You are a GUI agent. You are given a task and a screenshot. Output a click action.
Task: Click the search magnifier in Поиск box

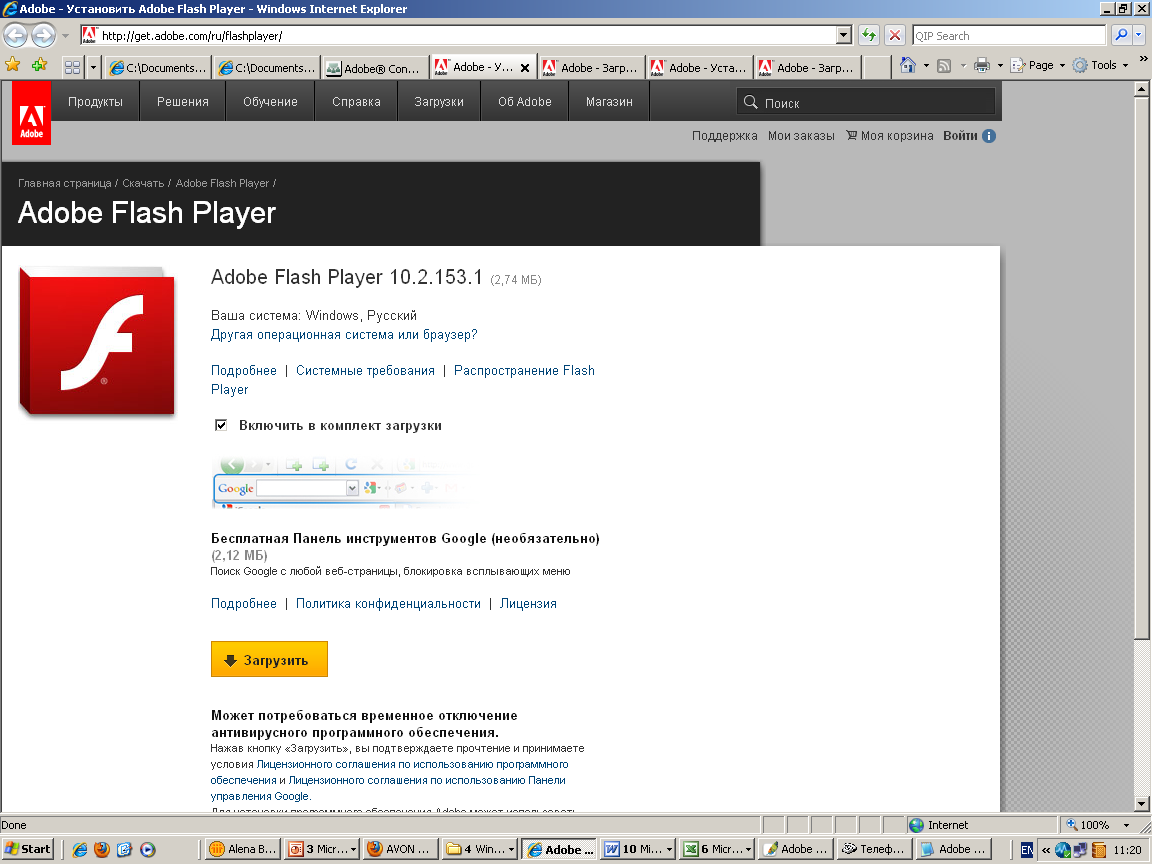click(750, 102)
